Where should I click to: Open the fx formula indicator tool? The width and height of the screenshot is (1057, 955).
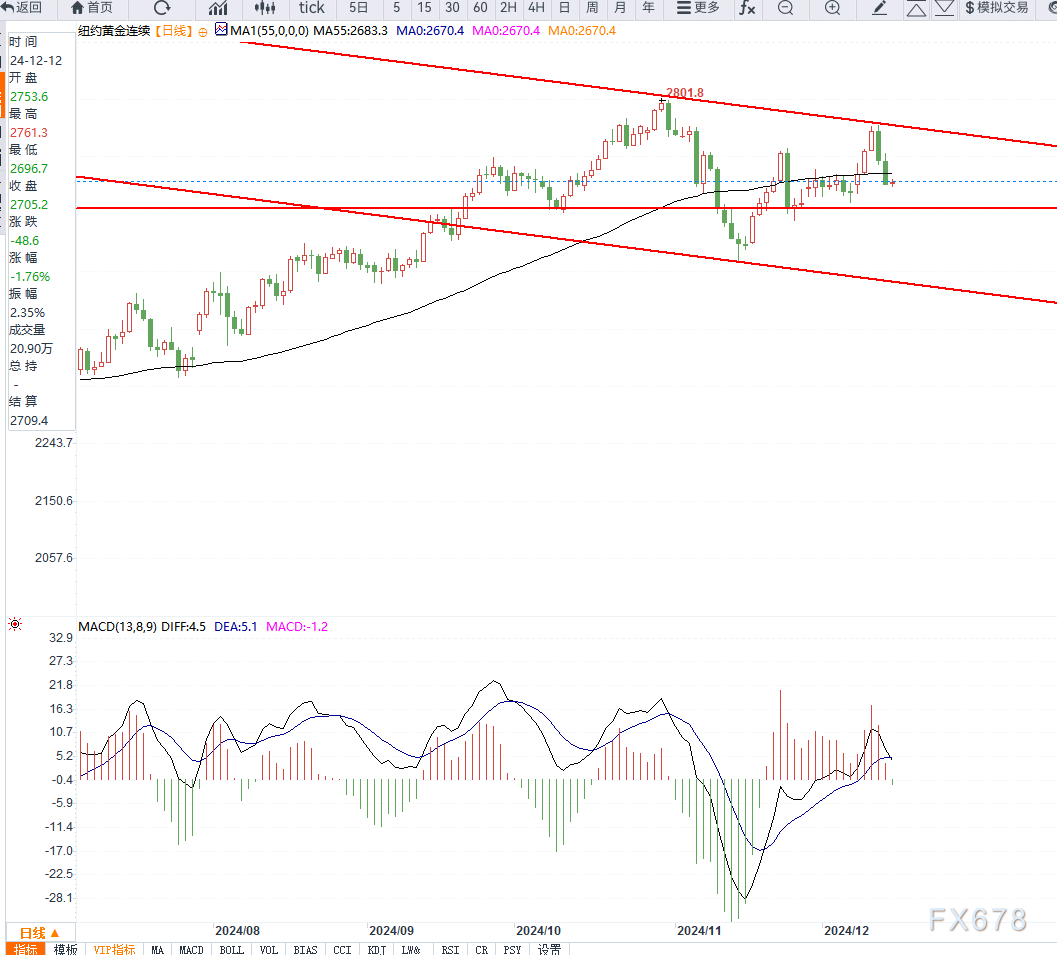click(747, 7)
